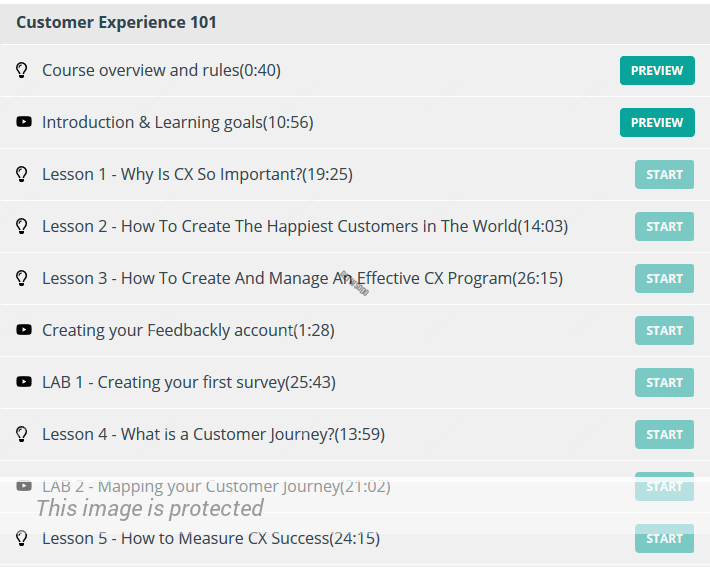Viewport: 710px width, 567px height.
Task: Click video icon next to LAB 1
Action: pyautogui.click(x=24, y=382)
